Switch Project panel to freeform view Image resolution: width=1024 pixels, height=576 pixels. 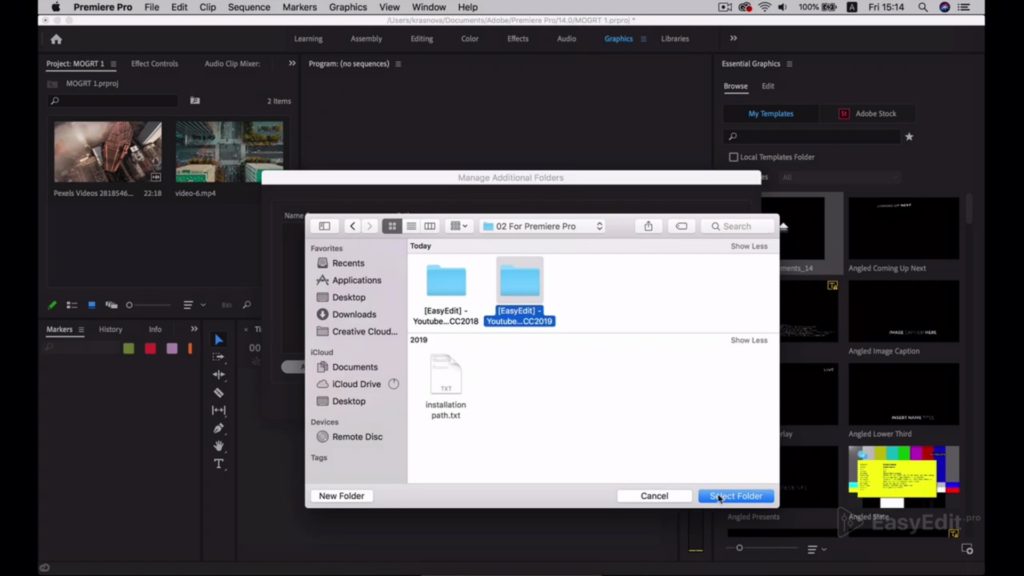coord(112,305)
